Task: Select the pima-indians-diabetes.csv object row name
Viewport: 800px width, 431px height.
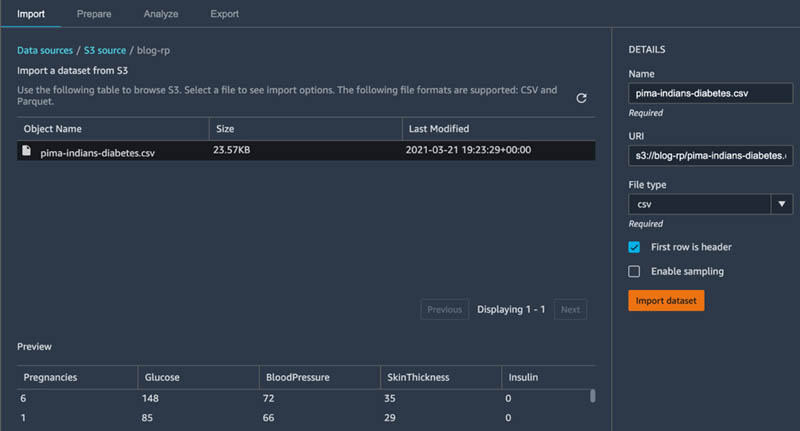Action: pyautogui.click(x=97, y=153)
